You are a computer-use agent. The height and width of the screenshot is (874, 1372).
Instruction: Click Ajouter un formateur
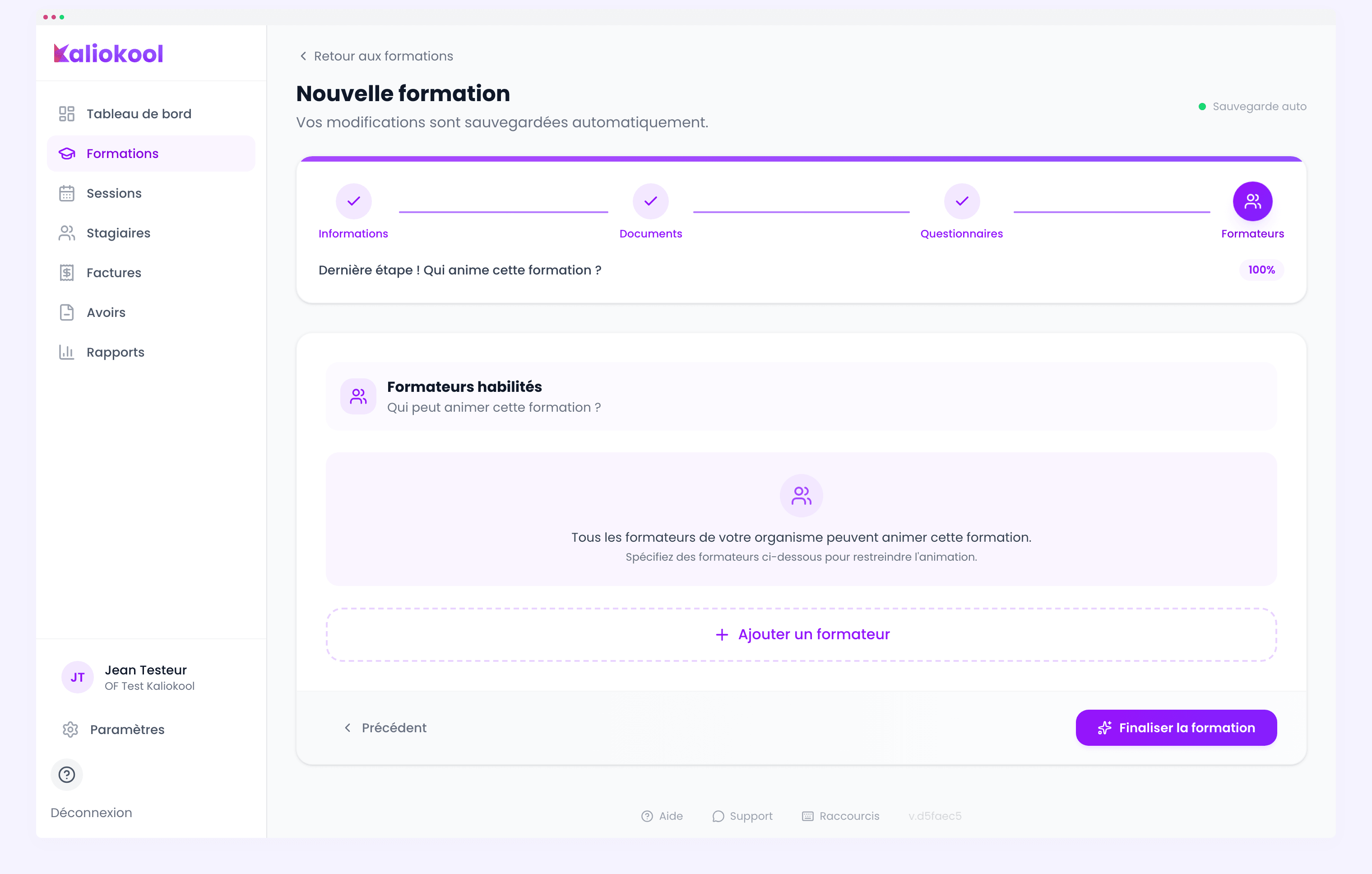pyautogui.click(x=801, y=634)
